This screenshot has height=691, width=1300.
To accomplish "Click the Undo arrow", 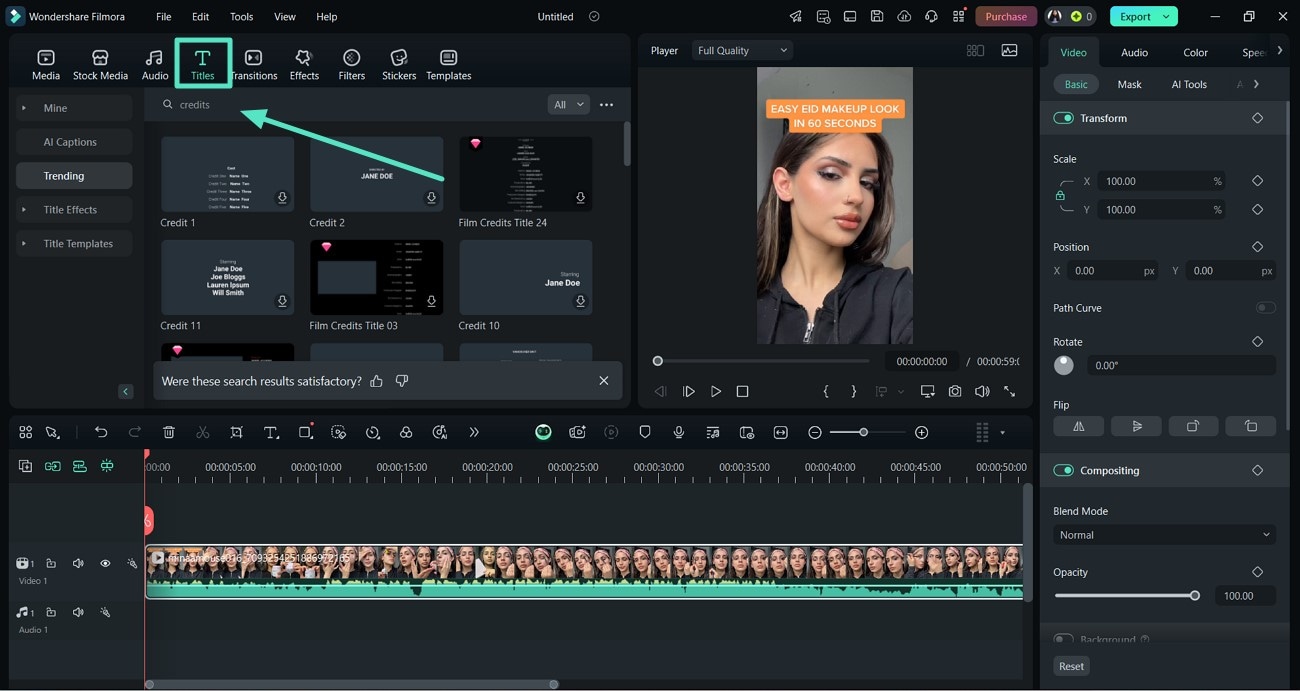I will [101, 432].
